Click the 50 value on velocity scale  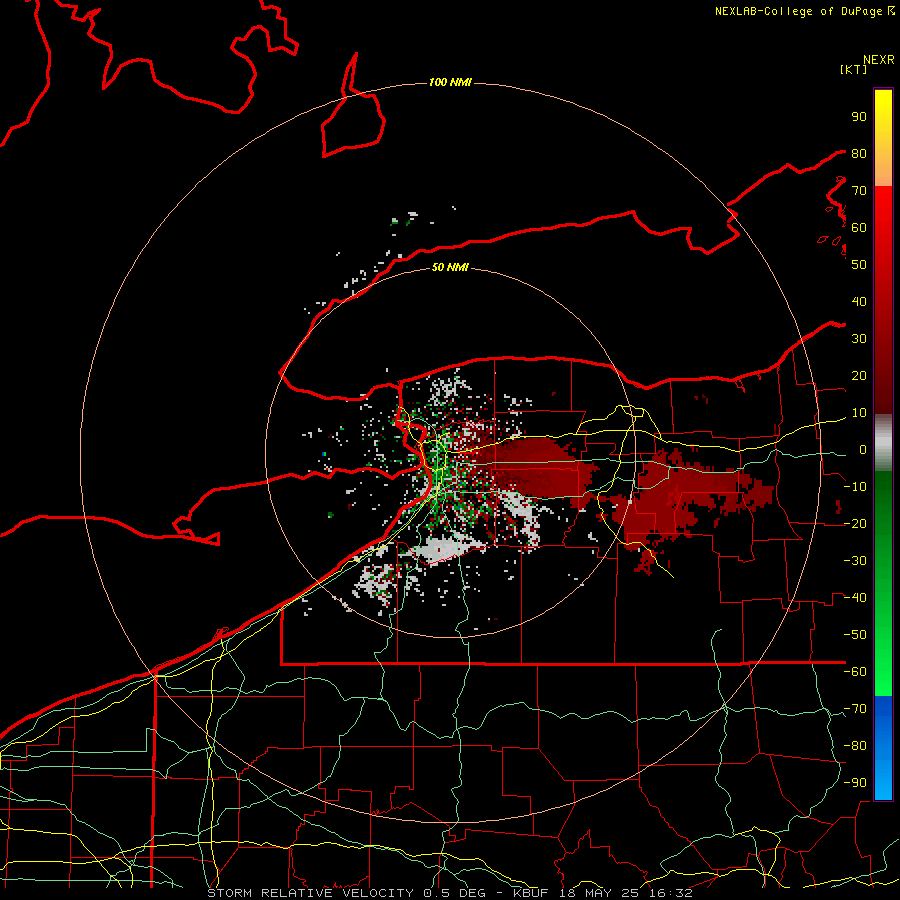click(x=859, y=265)
